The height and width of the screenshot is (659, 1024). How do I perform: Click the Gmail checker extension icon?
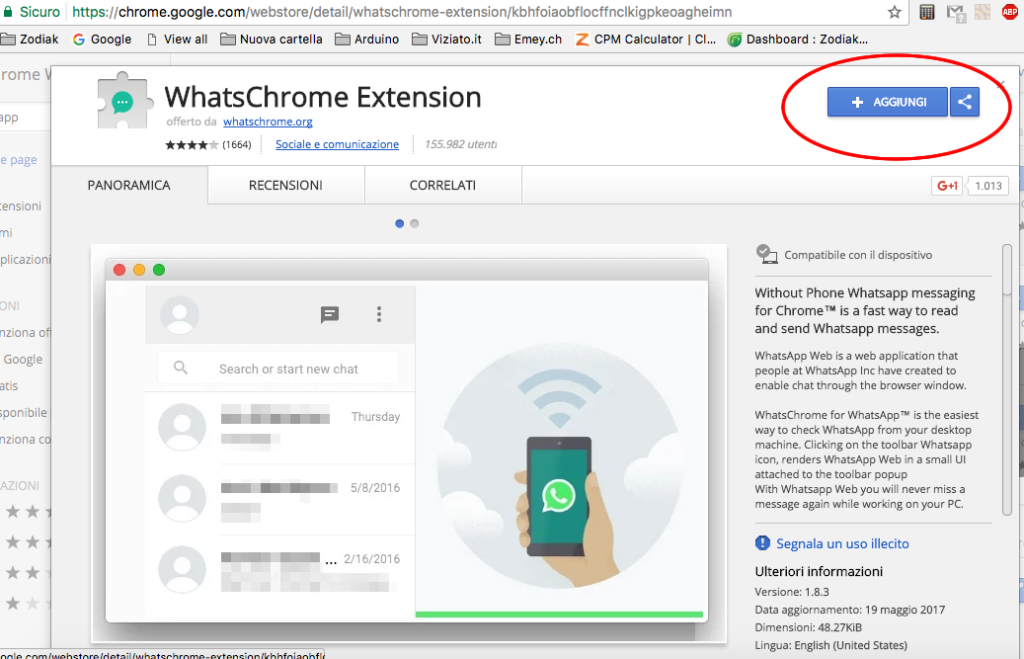click(955, 13)
